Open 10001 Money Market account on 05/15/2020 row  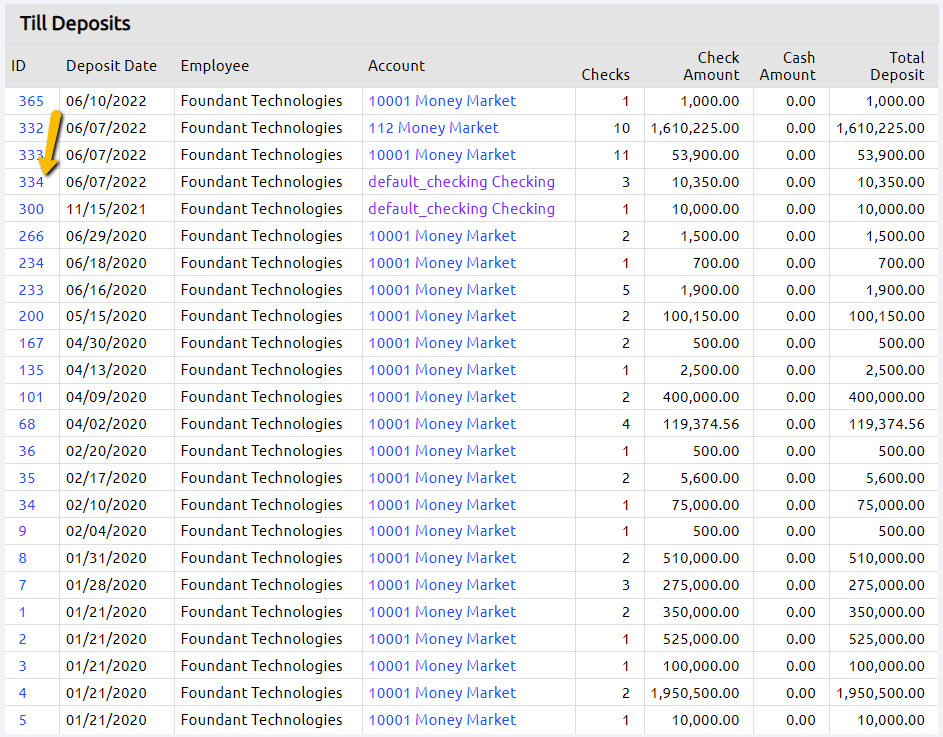point(442,316)
